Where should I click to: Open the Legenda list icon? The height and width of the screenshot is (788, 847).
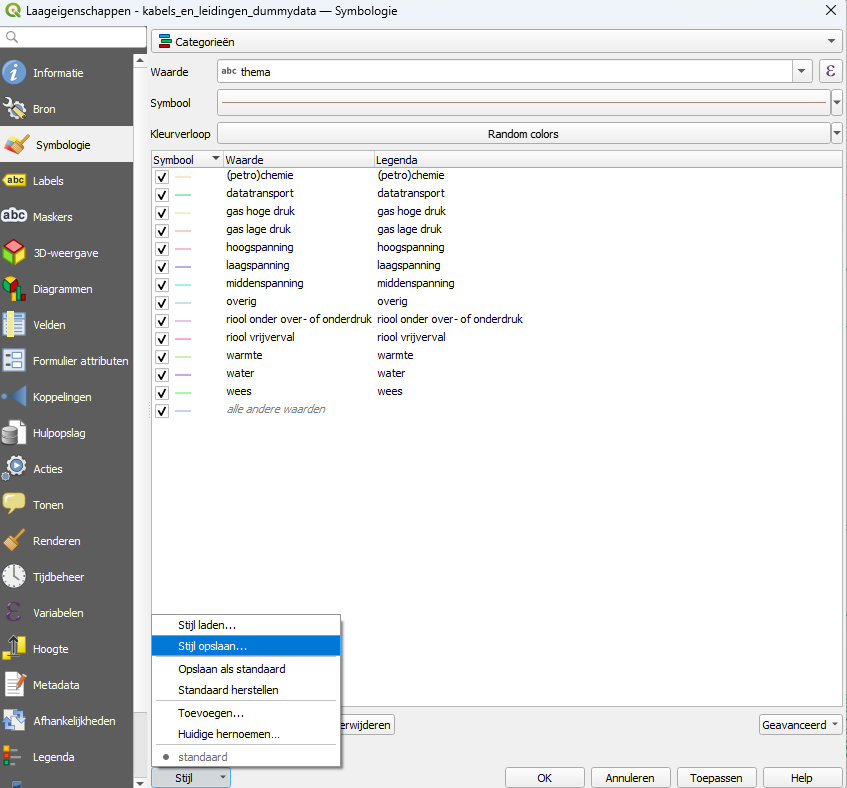pos(12,756)
